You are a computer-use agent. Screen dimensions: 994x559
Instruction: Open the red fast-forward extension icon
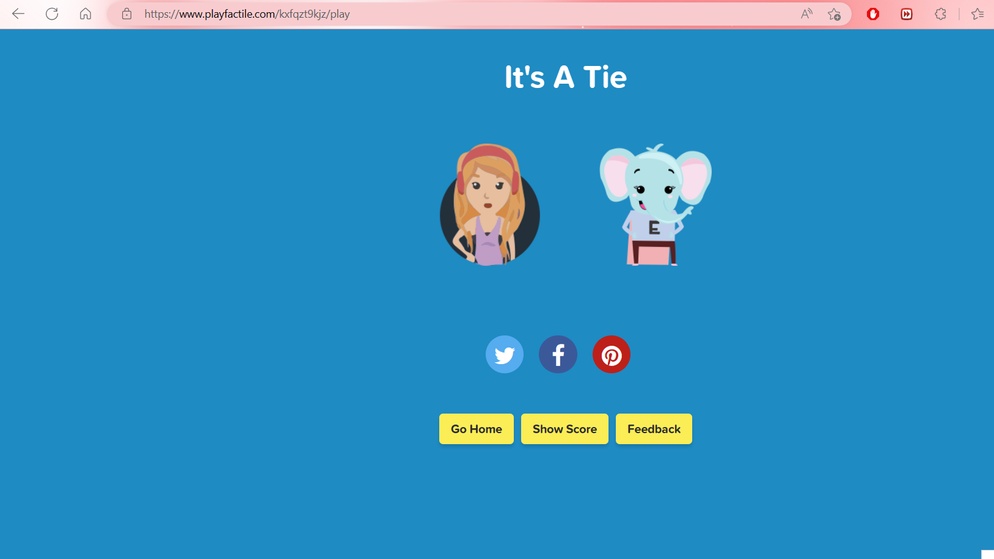coord(907,14)
